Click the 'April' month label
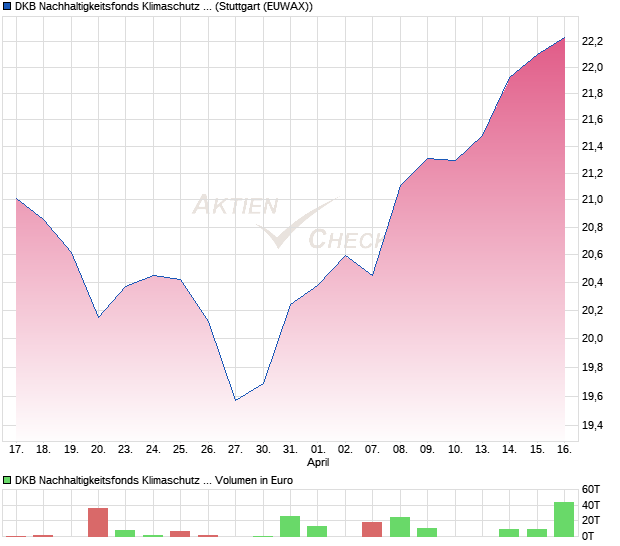This screenshot has height=546, width=620. coord(318,462)
